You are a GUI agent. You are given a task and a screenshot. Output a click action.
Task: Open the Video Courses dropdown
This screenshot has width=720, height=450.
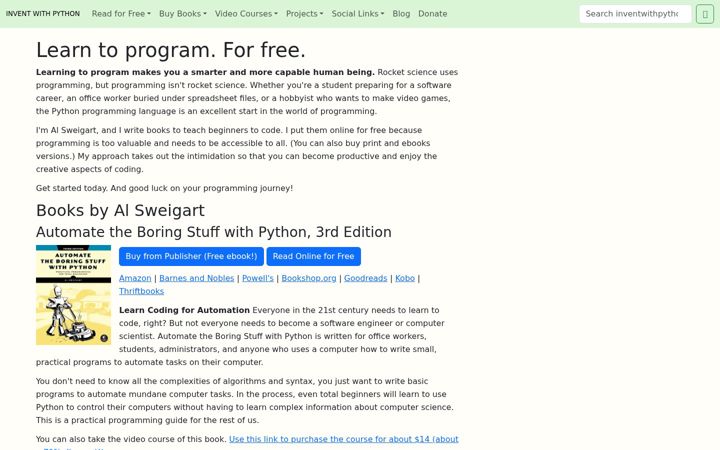[x=246, y=14]
